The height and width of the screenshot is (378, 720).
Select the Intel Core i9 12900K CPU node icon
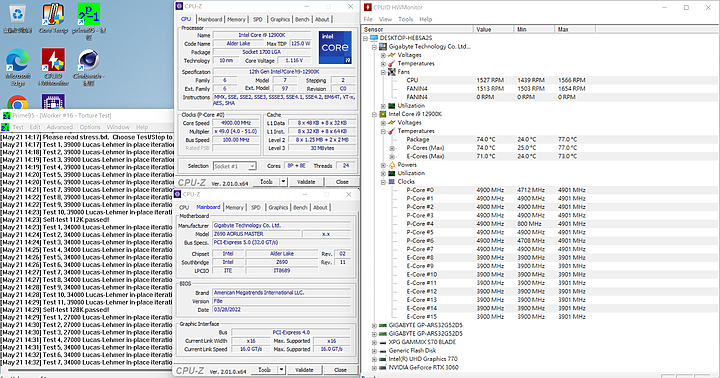pyautogui.click(x=382, y=114)
